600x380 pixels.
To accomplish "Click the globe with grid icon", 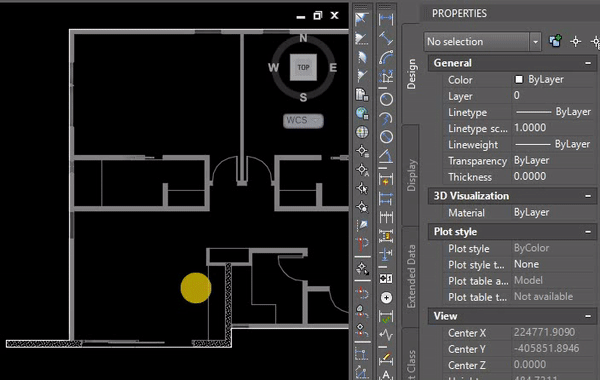I will coord(362,132).
